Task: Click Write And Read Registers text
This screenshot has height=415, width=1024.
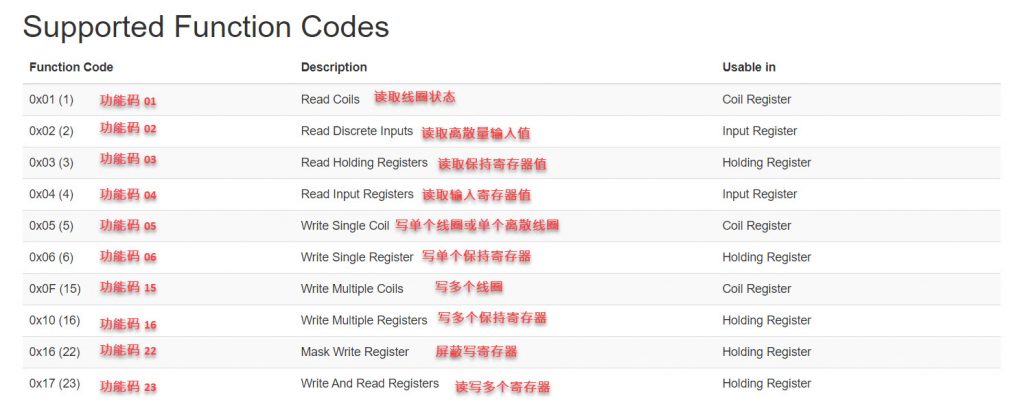Action: 370,384
